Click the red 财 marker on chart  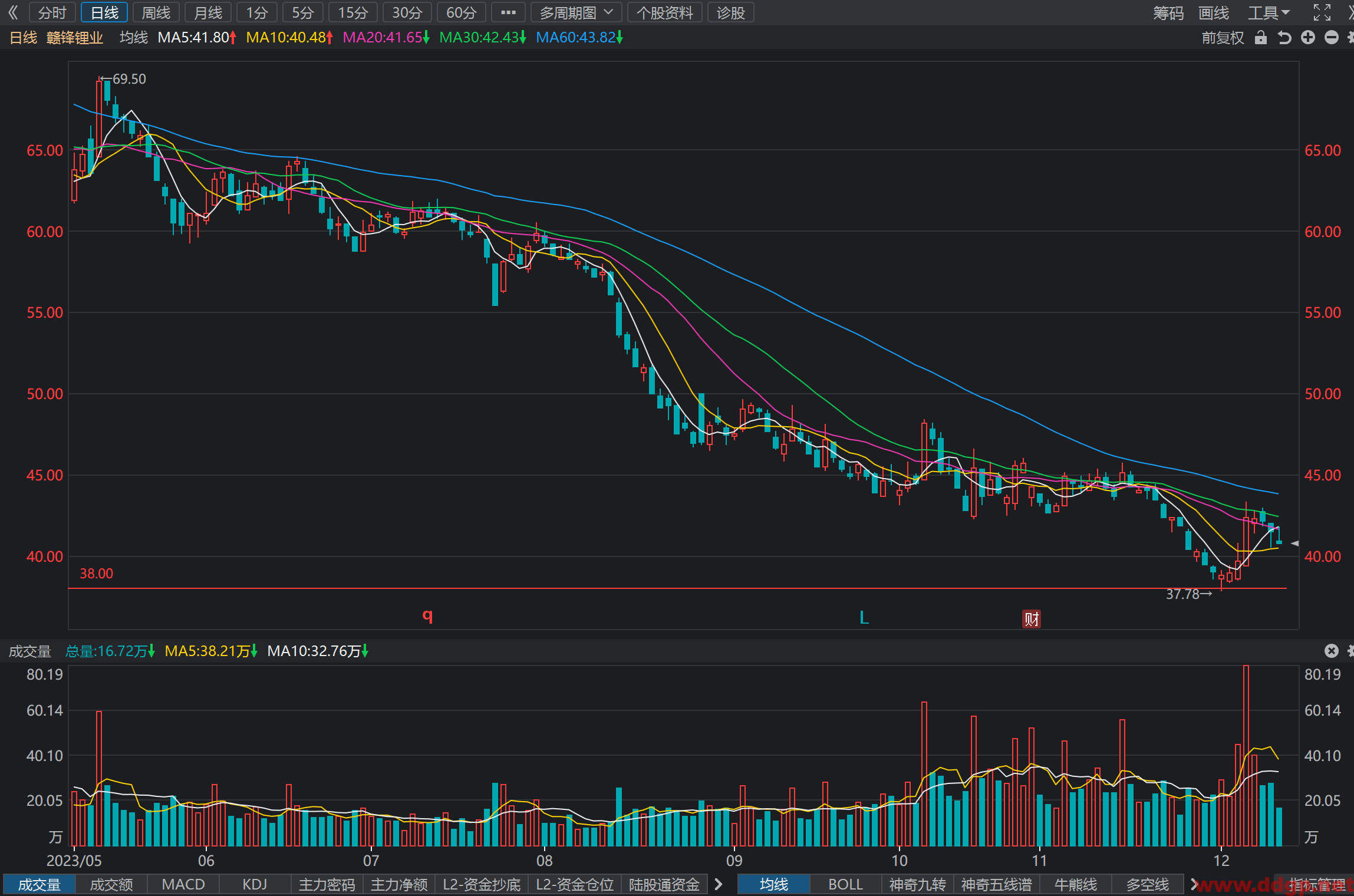pyautogui.click(x=1031, y=619)
